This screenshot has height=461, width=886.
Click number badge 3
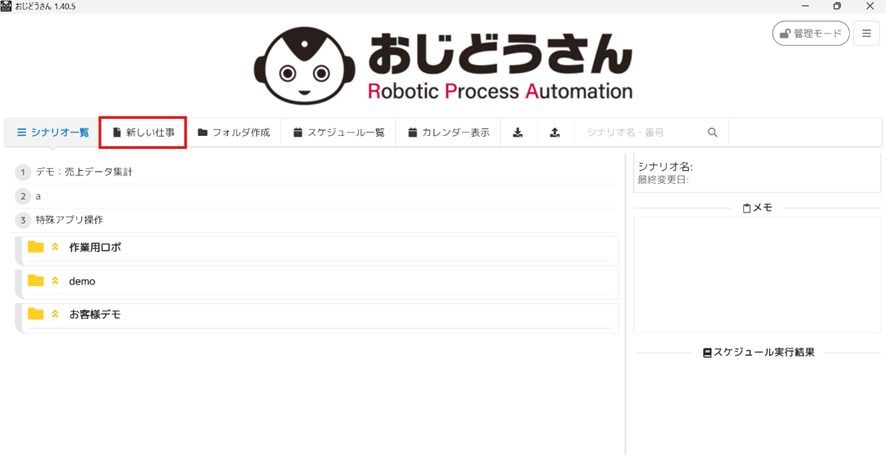coord(23,220)
